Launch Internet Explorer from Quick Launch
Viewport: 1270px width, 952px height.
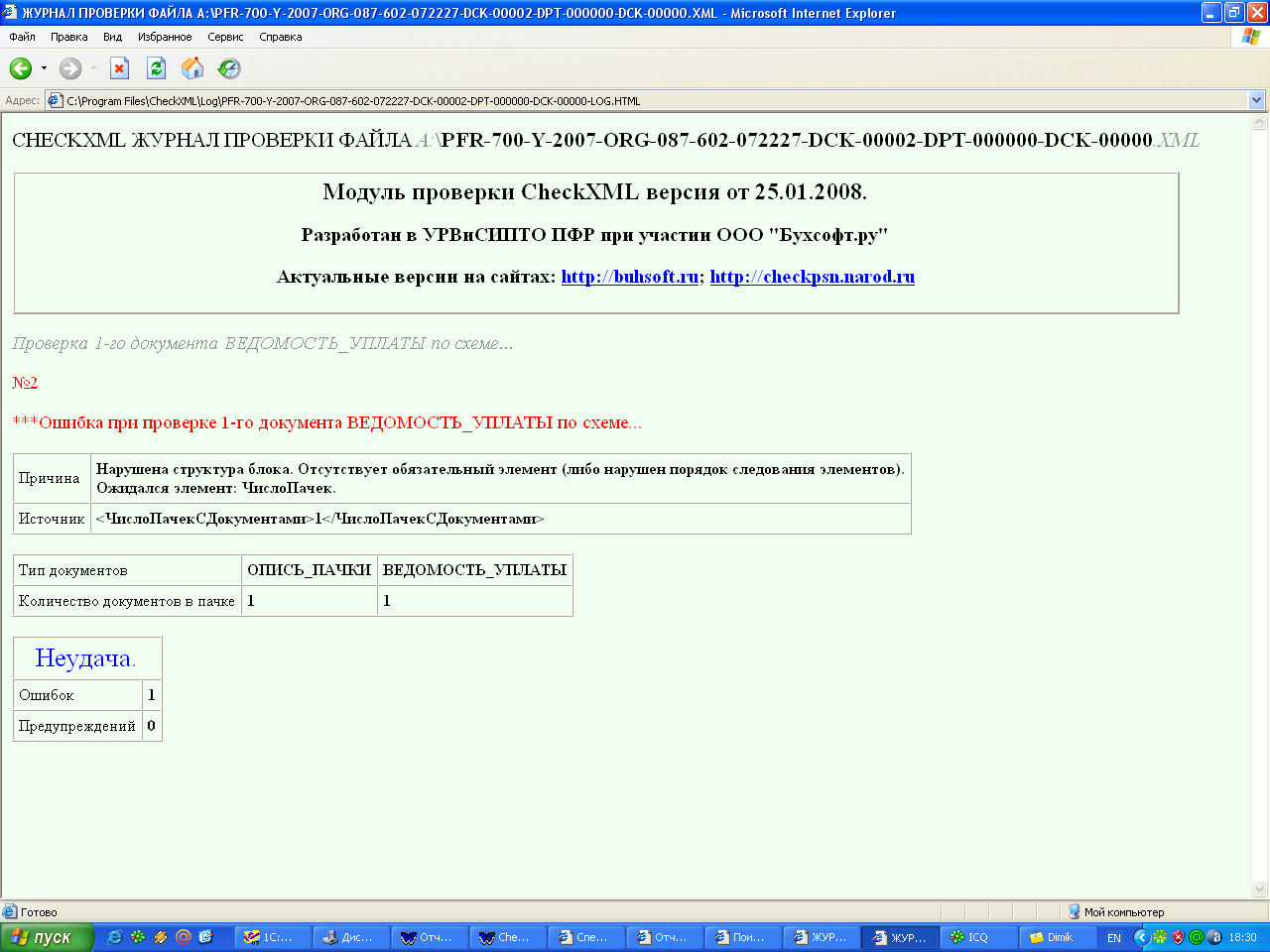click(115, 937)
